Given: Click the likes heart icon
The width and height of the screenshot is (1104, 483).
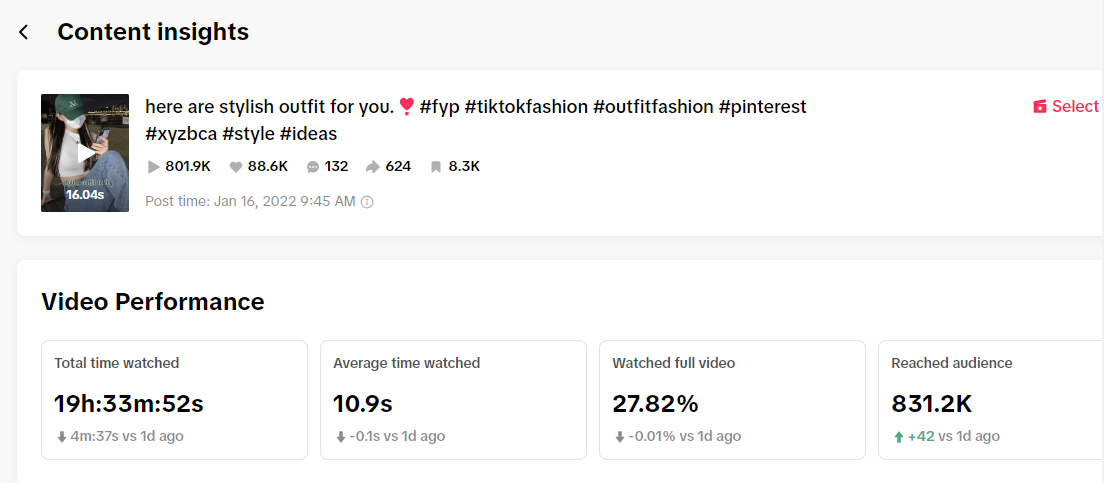Looking at the screenshot, I should pyautogui.click(x=236, y=167).
